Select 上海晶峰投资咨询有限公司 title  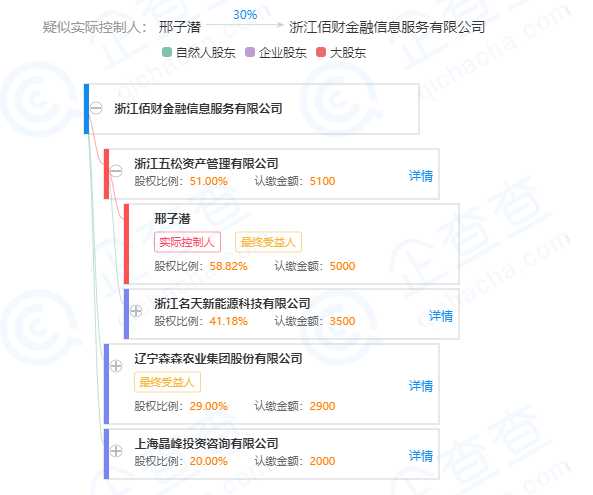[x=206, y=444]
